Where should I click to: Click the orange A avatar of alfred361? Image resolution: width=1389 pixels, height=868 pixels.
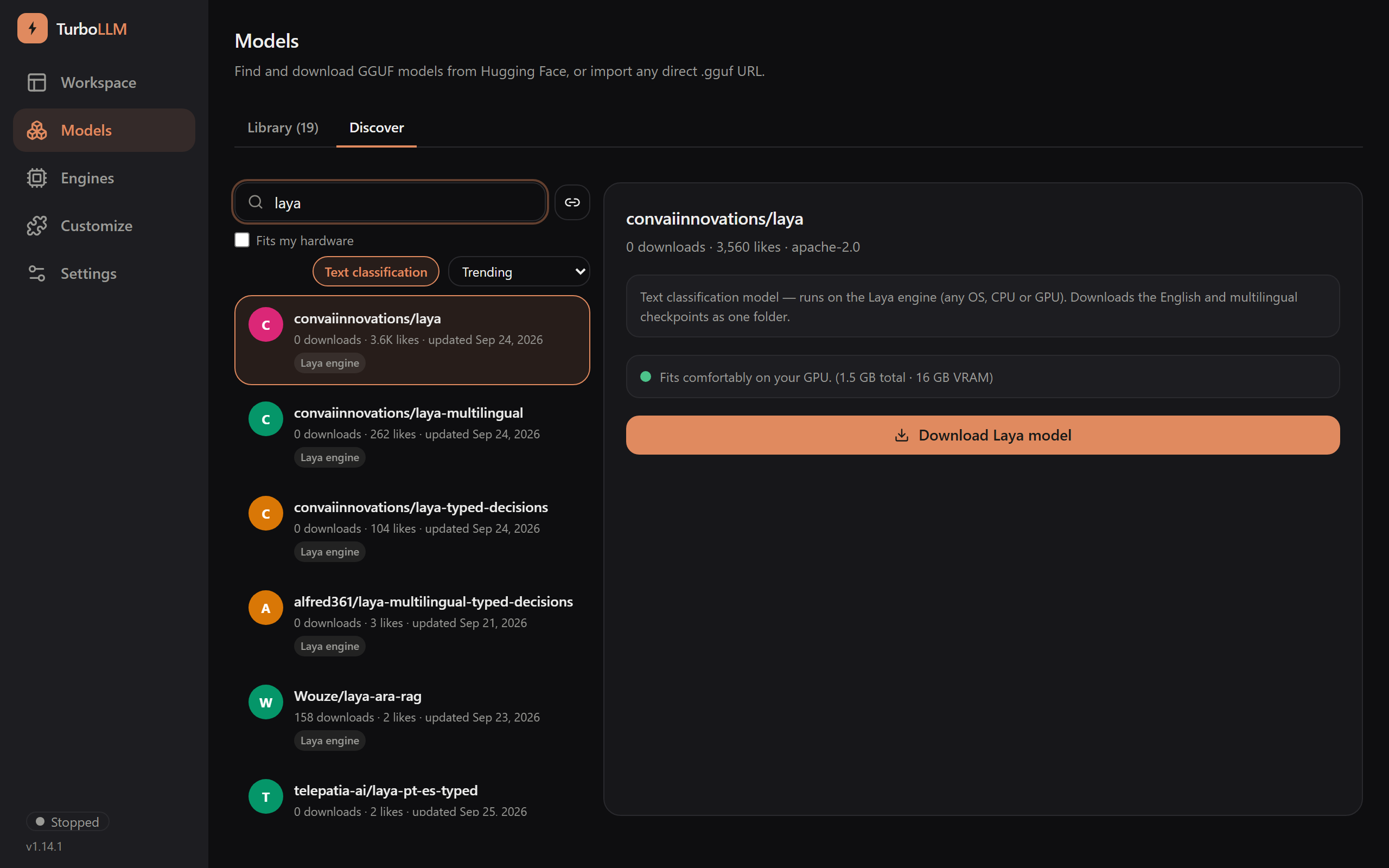pos(266,608)
